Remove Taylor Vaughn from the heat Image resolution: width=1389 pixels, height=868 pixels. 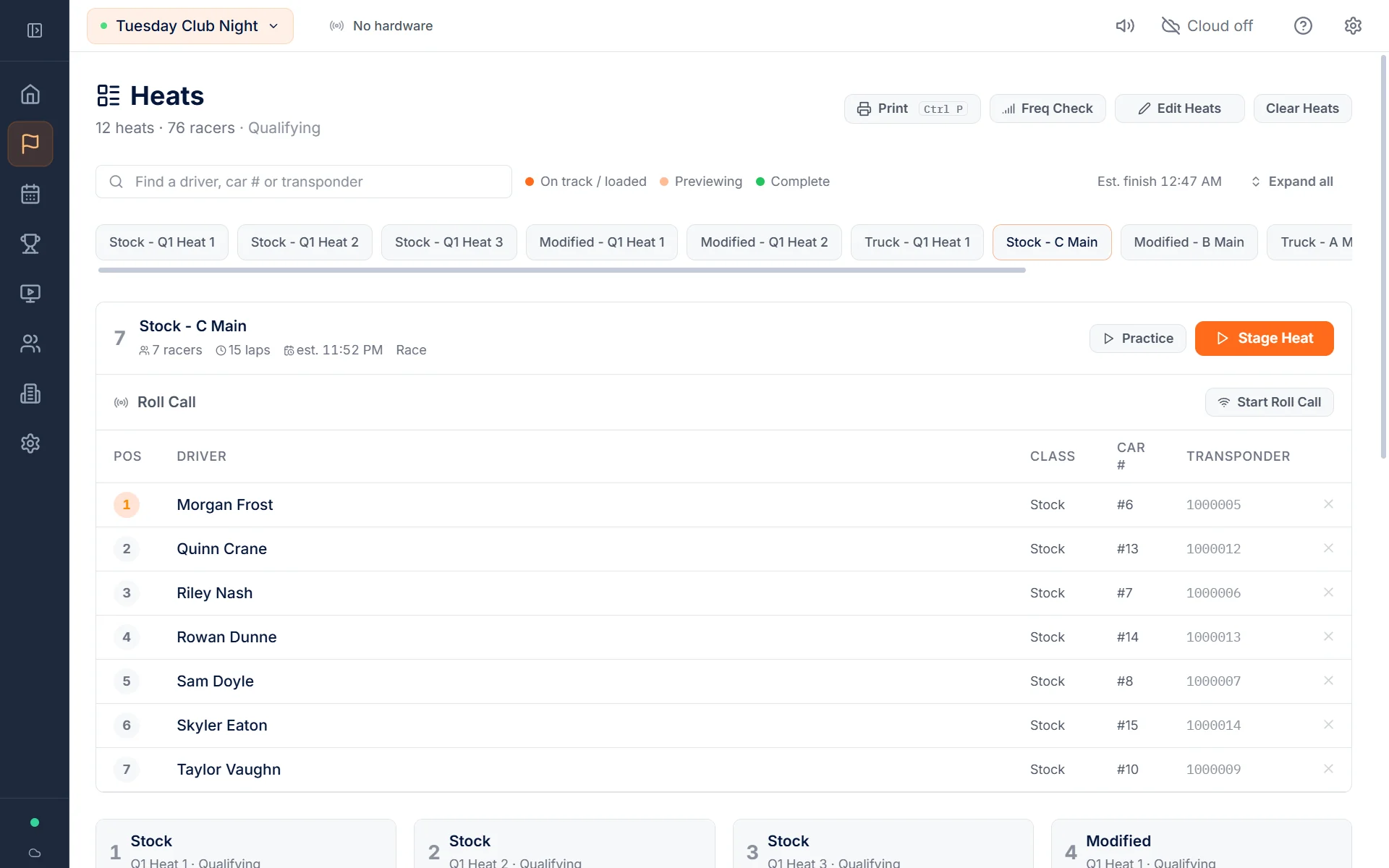1328,769
